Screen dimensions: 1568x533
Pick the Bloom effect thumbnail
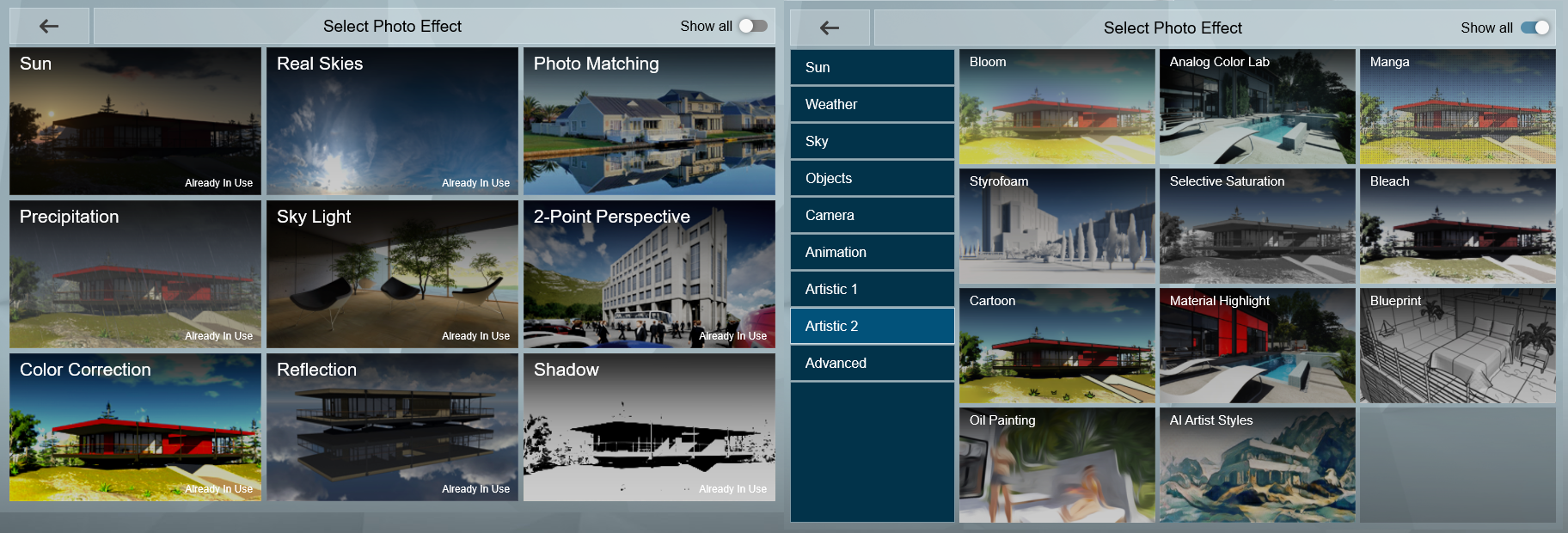(1057, 107)
